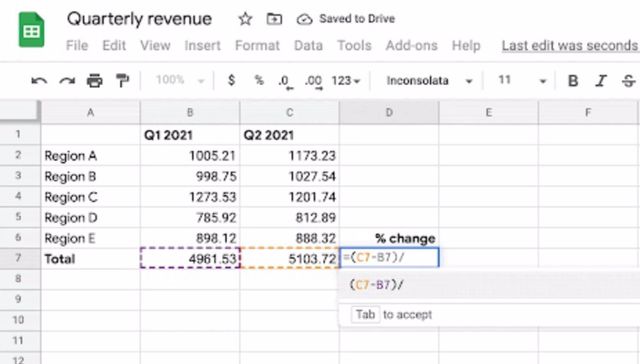Click the Region E cell
The image size is (640, 364).
[x=91, y=238]
